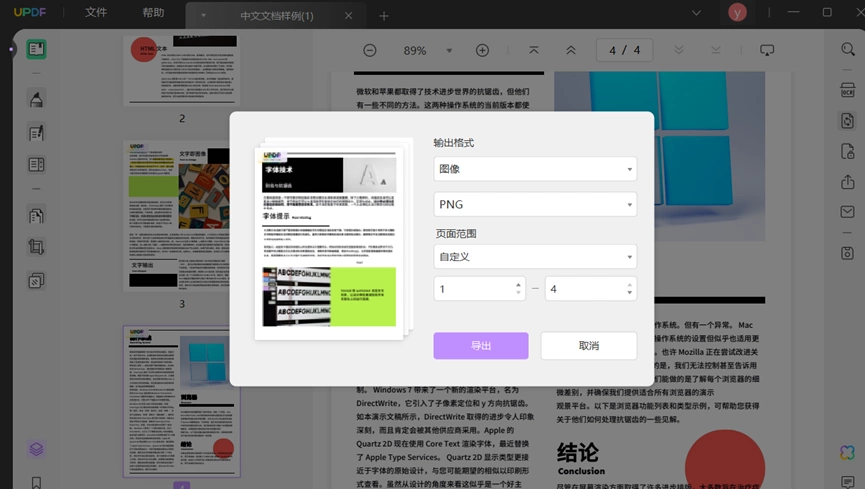The height and width of the screenshot is (489, 865).
Task: Click the 取消 cancel button
Action: (589, 346)
